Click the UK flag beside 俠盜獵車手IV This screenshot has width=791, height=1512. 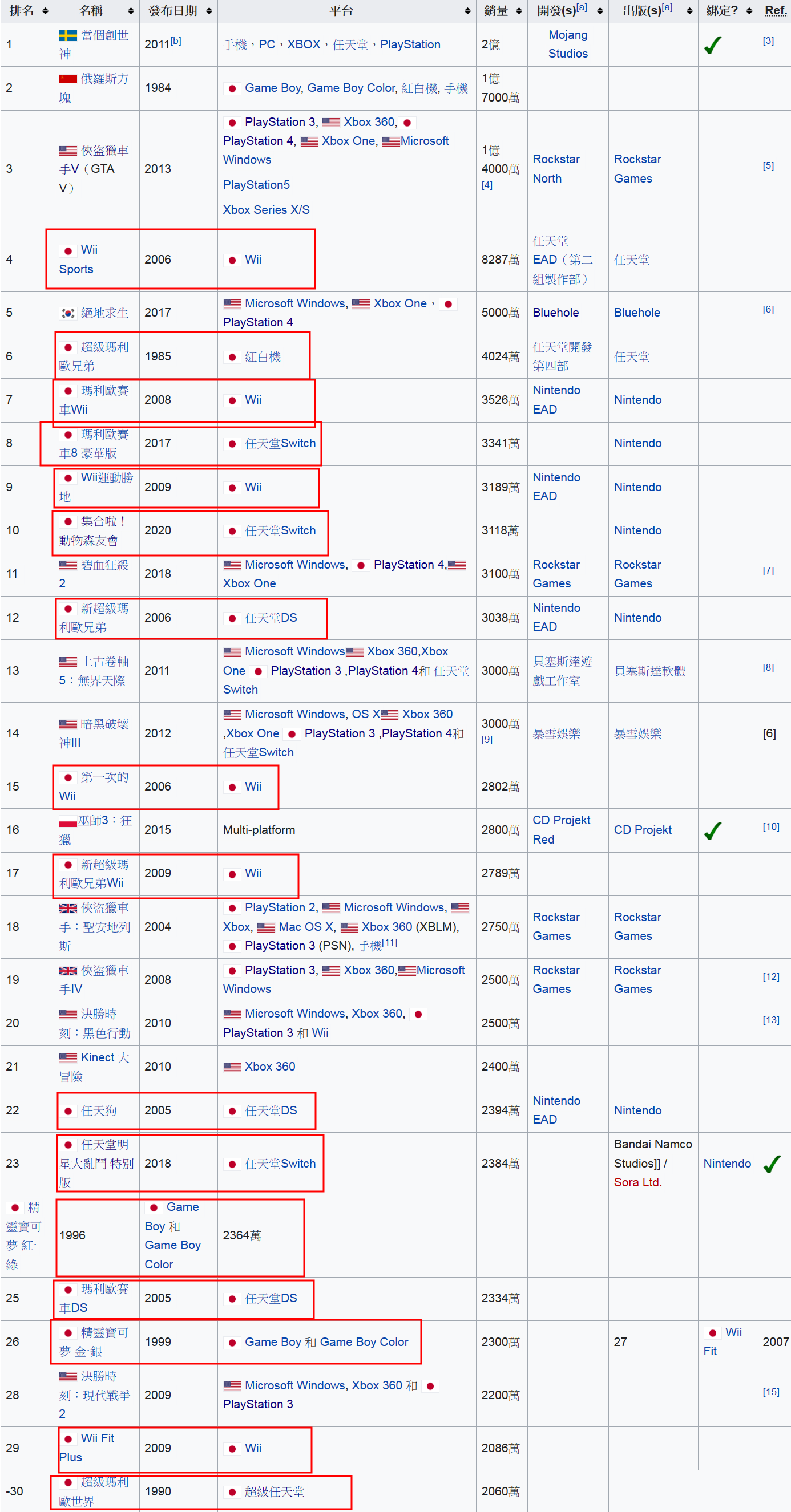click(x=68, y=971)
